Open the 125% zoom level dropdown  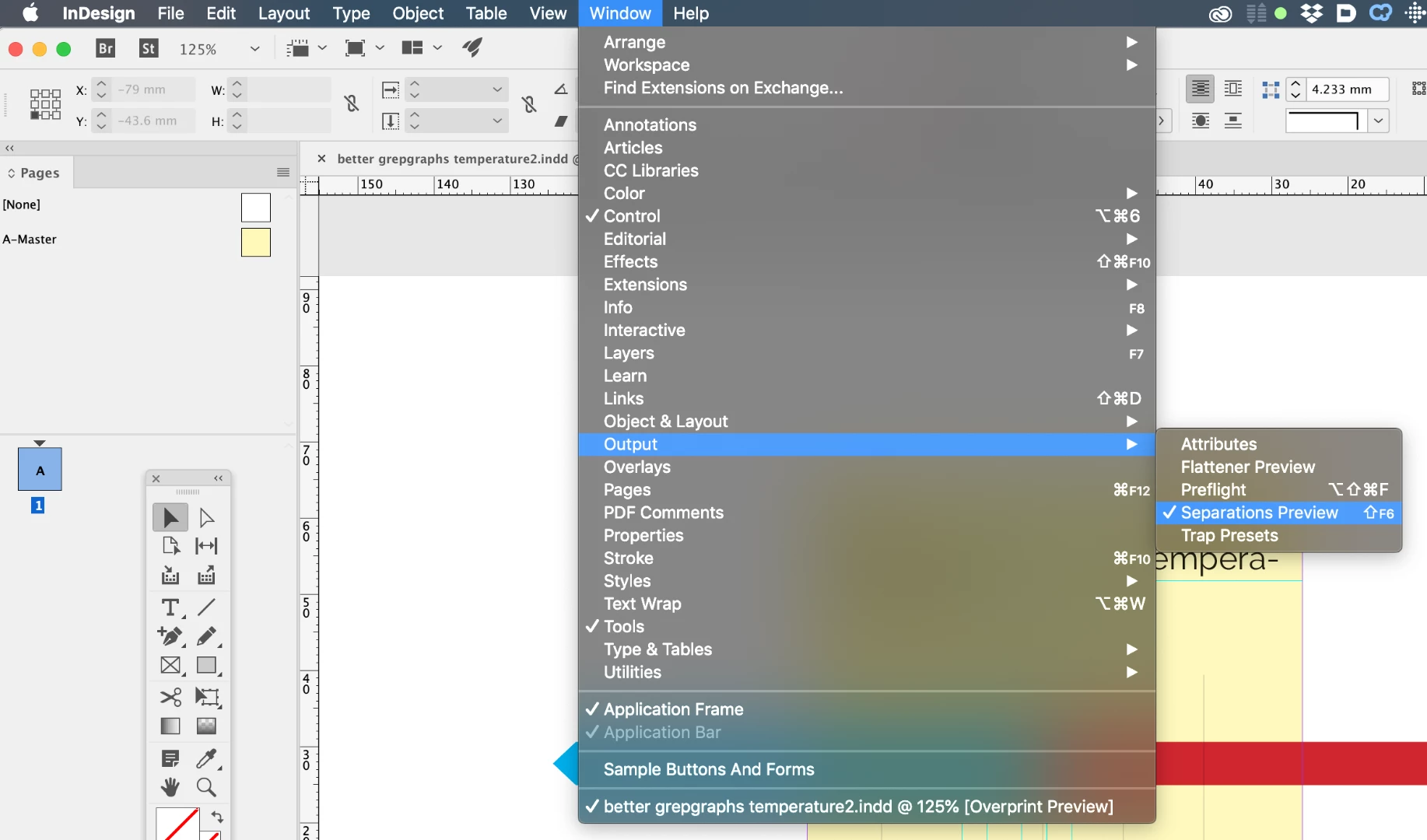pos(254,49)
